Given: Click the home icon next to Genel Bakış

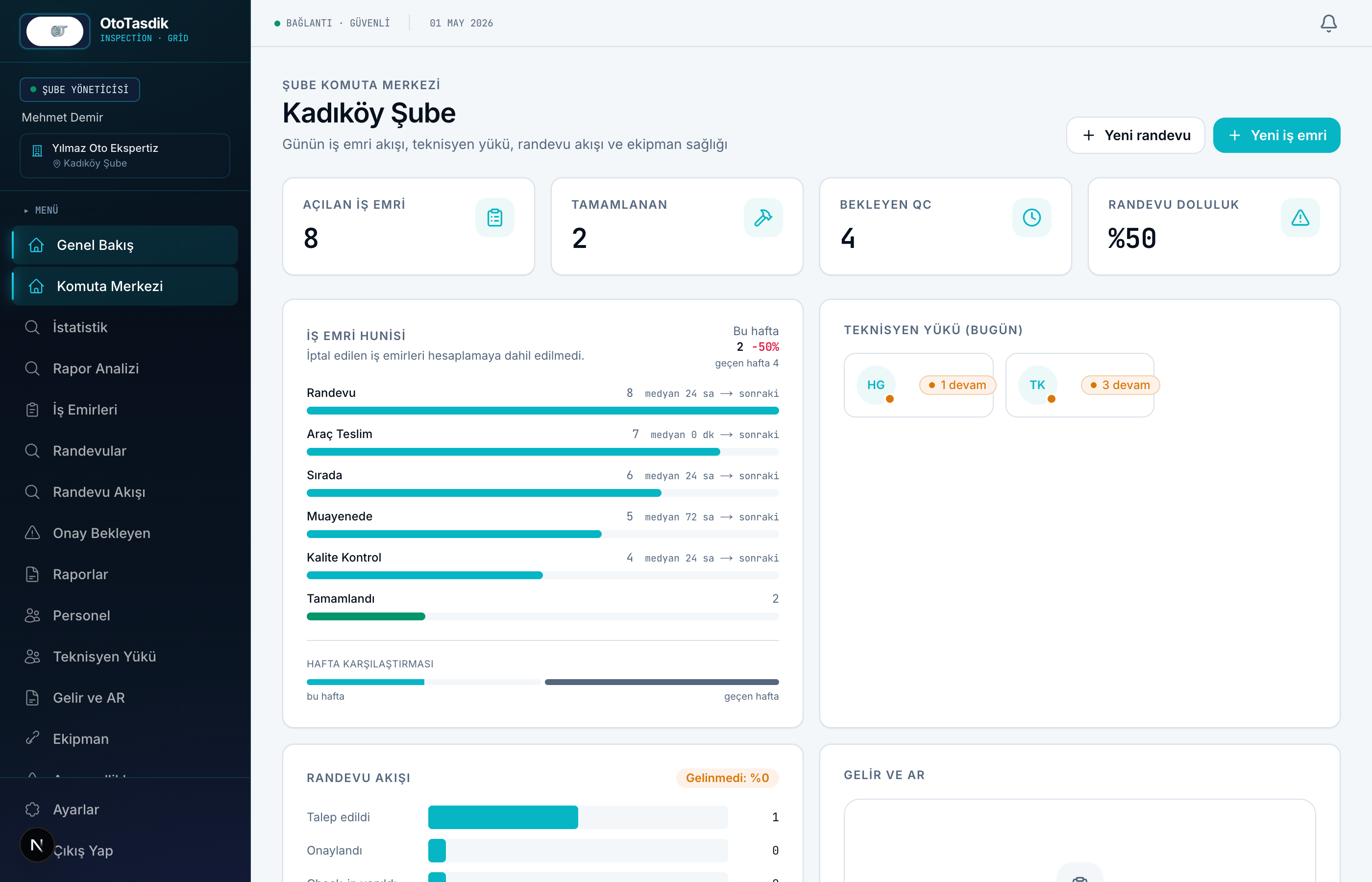Looking at the screenshot, I should [x=36, y=245].
